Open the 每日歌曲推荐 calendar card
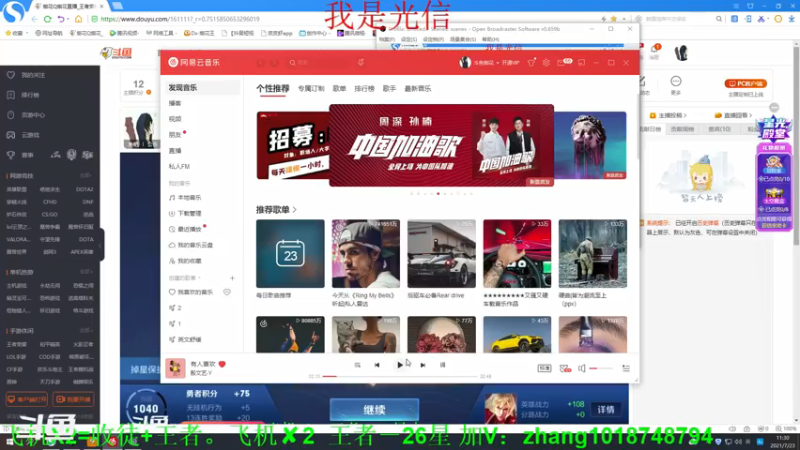Screen dimensions: 800x450 tap(290, 254)
